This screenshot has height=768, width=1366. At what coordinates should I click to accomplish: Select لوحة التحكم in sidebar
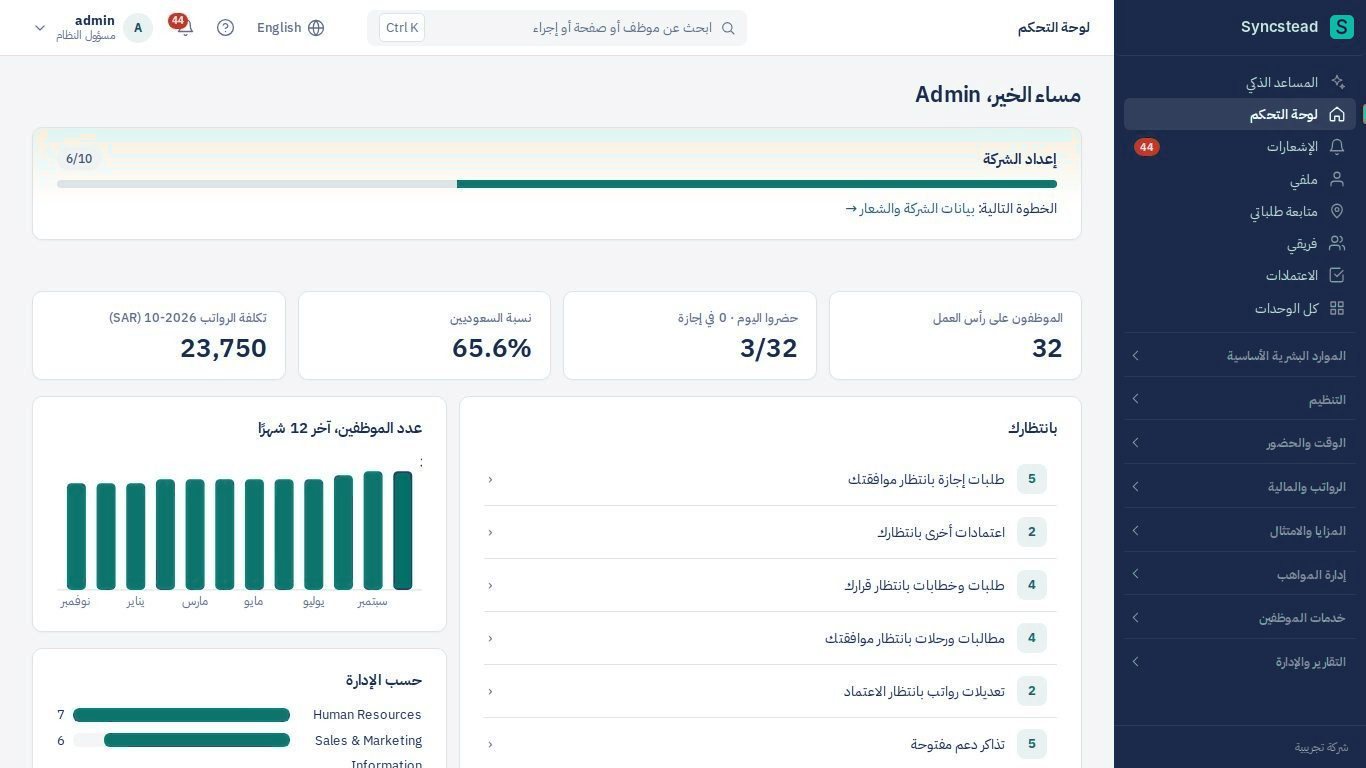(x=1240, y=114)
